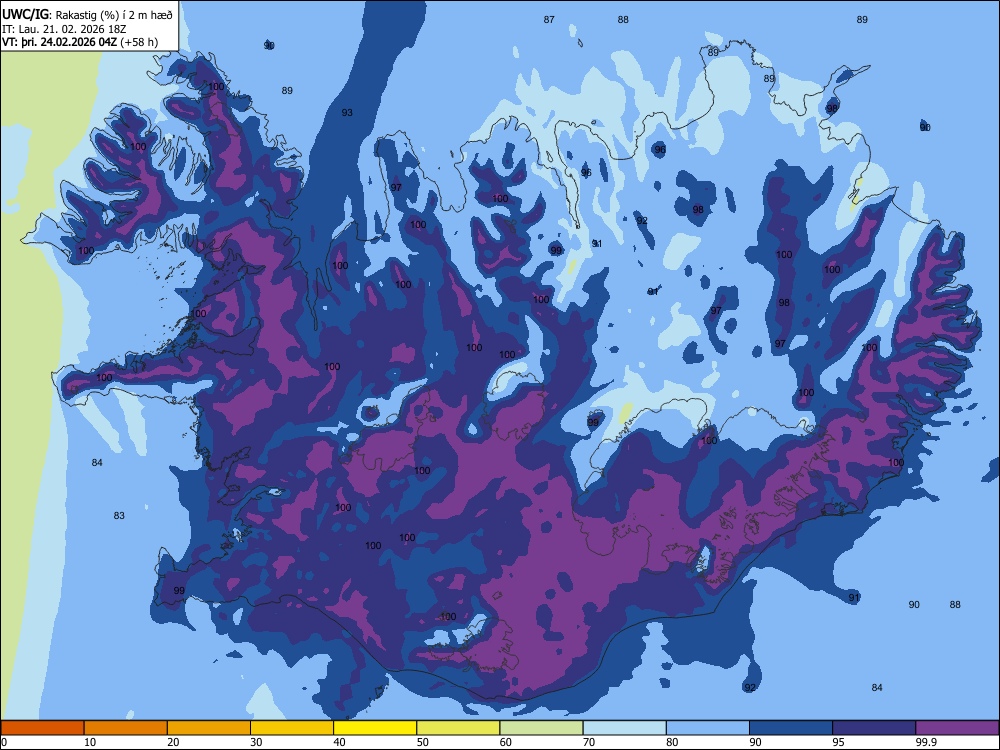Image resolution: width=1000 pixels, height=750 pixels.
Task: Select the legend scale's 40 tick label
Action: pyautogui.click(x=340, y=742)
